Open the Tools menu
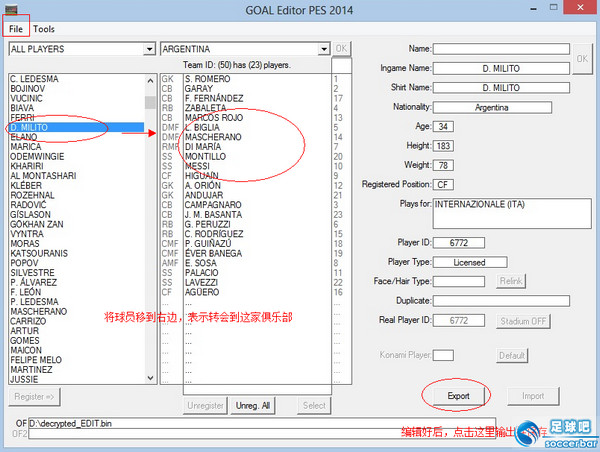Screen dimensions: 600x452 click(x=44, y=29)
